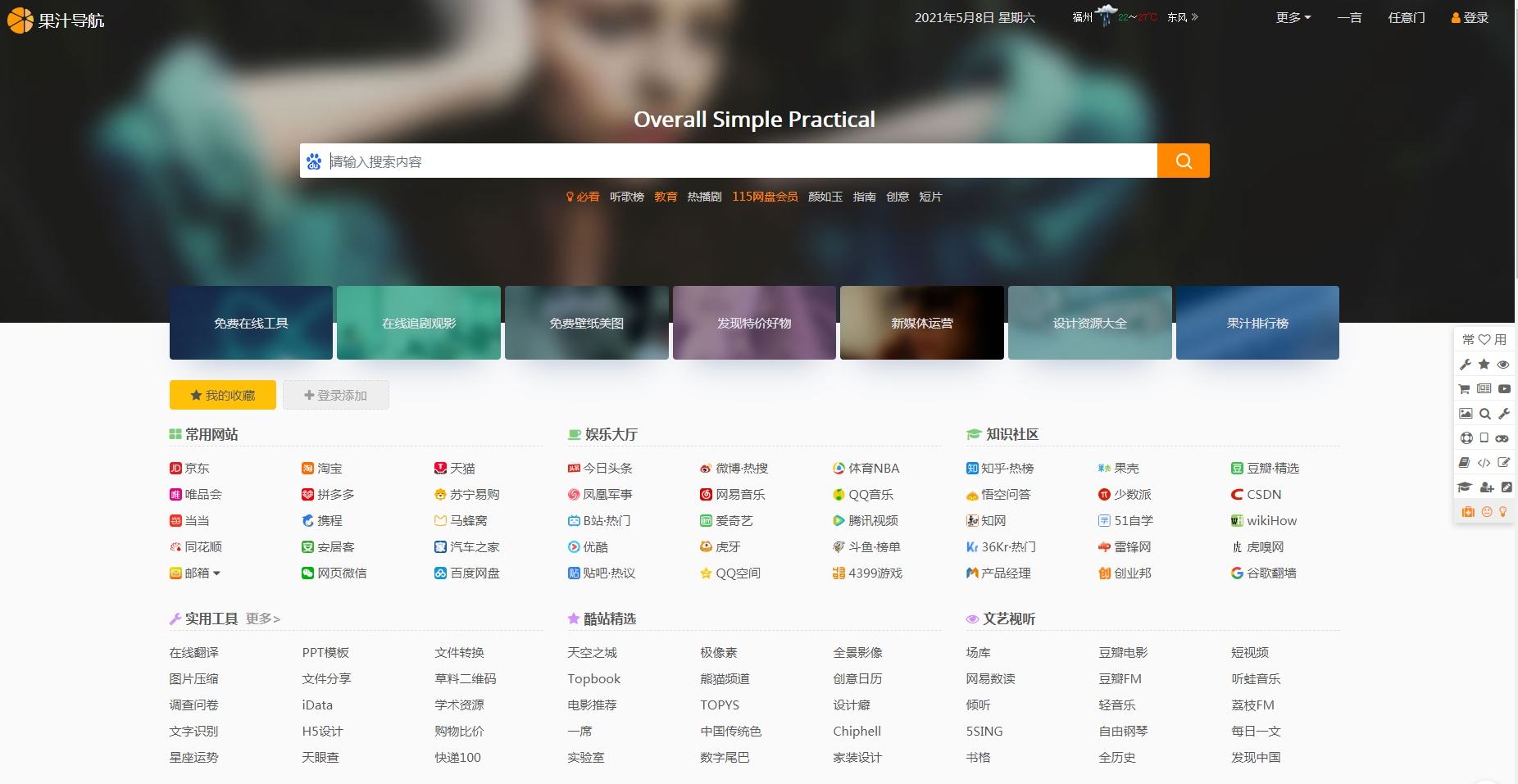Click the 谷歌翻墙 Google icon
The height and width of the screenshot is (784, 1518).
coord(1237,573)
